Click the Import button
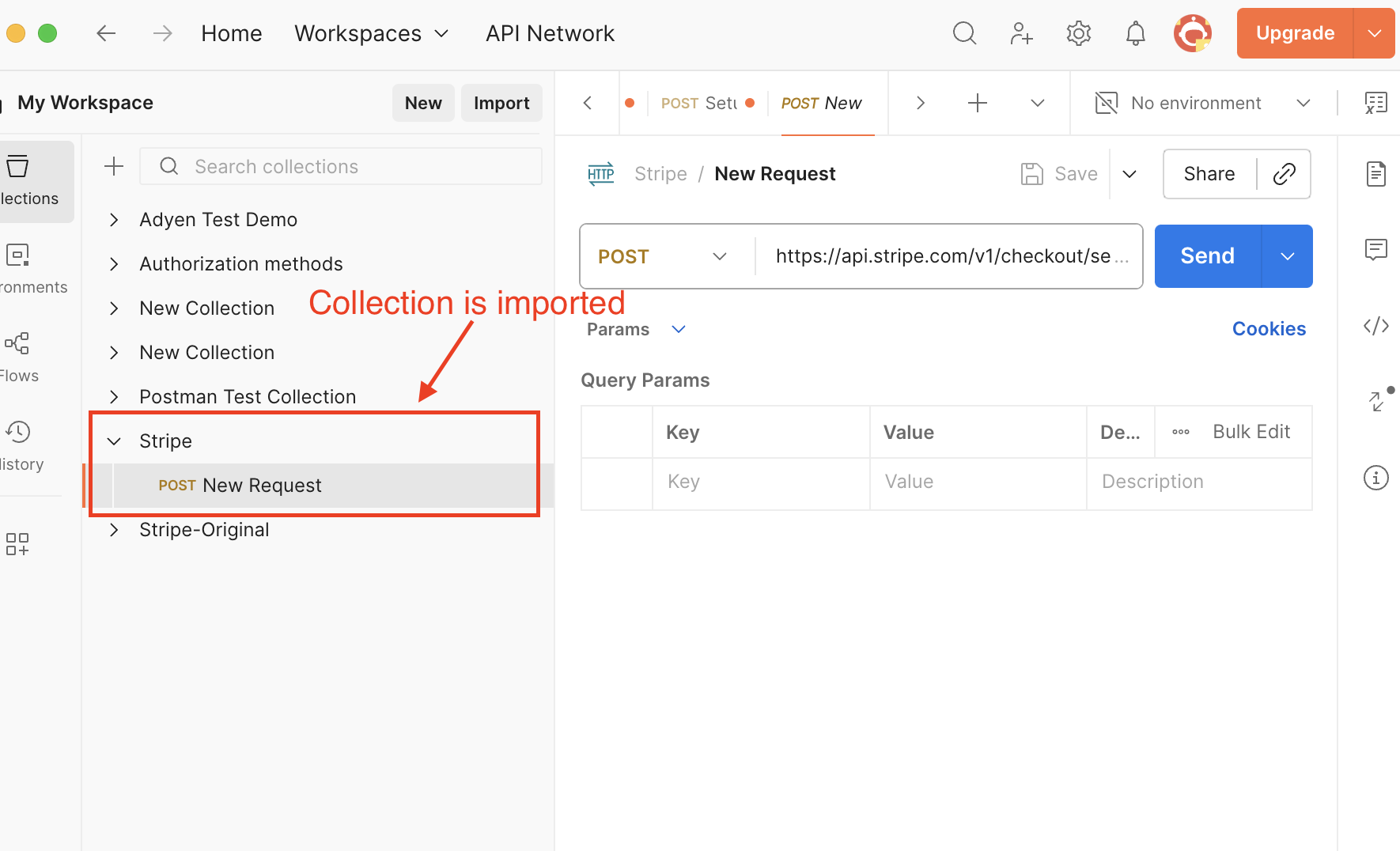 (x=501, y=103)
